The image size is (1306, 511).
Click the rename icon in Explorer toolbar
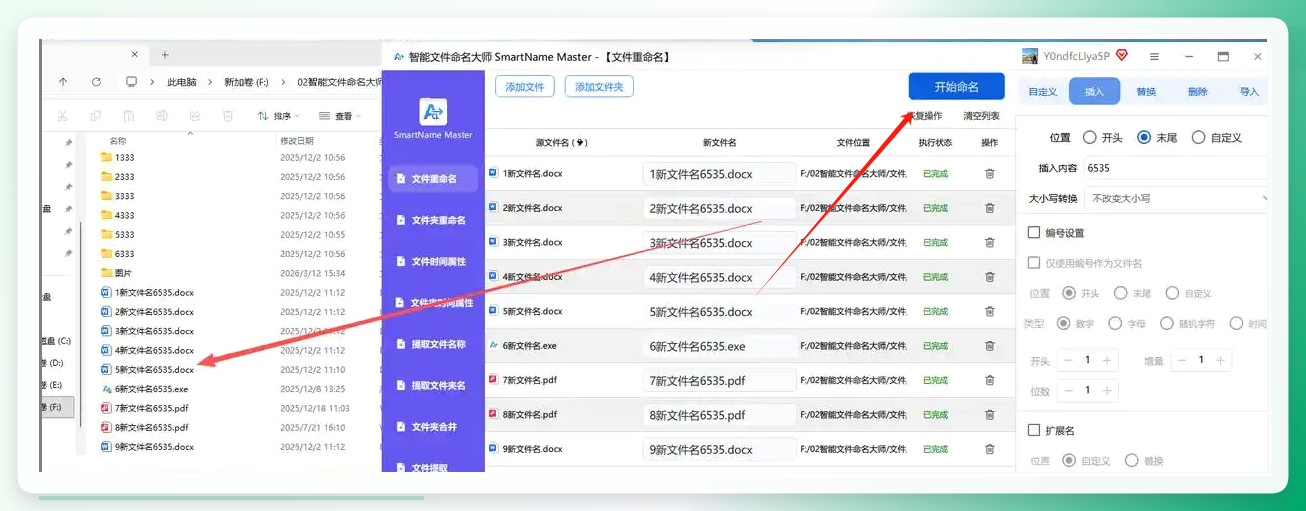(161, 116)
